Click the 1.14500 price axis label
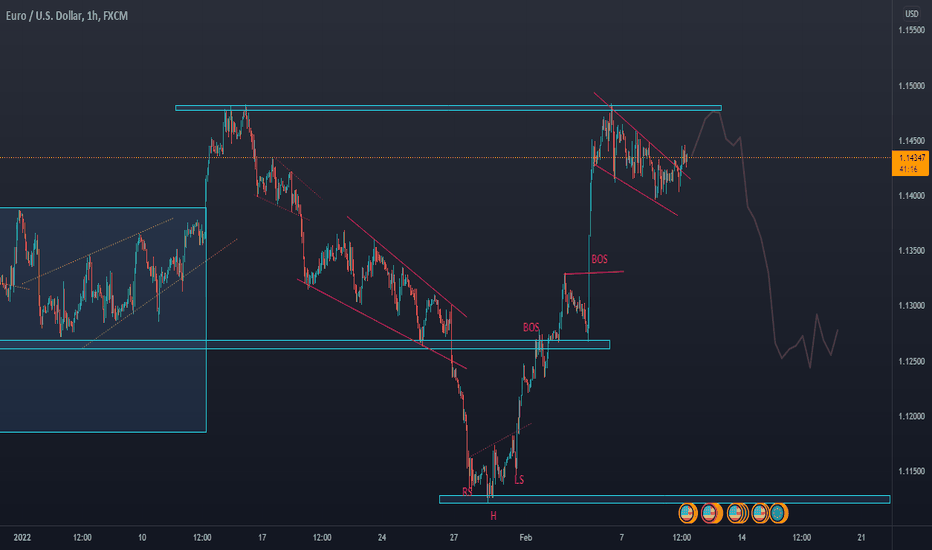This screenshot has width=932, height=550. point(911,140)
